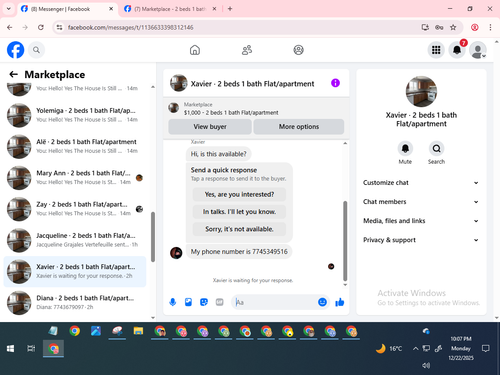The image size is (500, 375).
Task: Send 'In talks. I'll let you know.' response
Action: pos(239,212)
